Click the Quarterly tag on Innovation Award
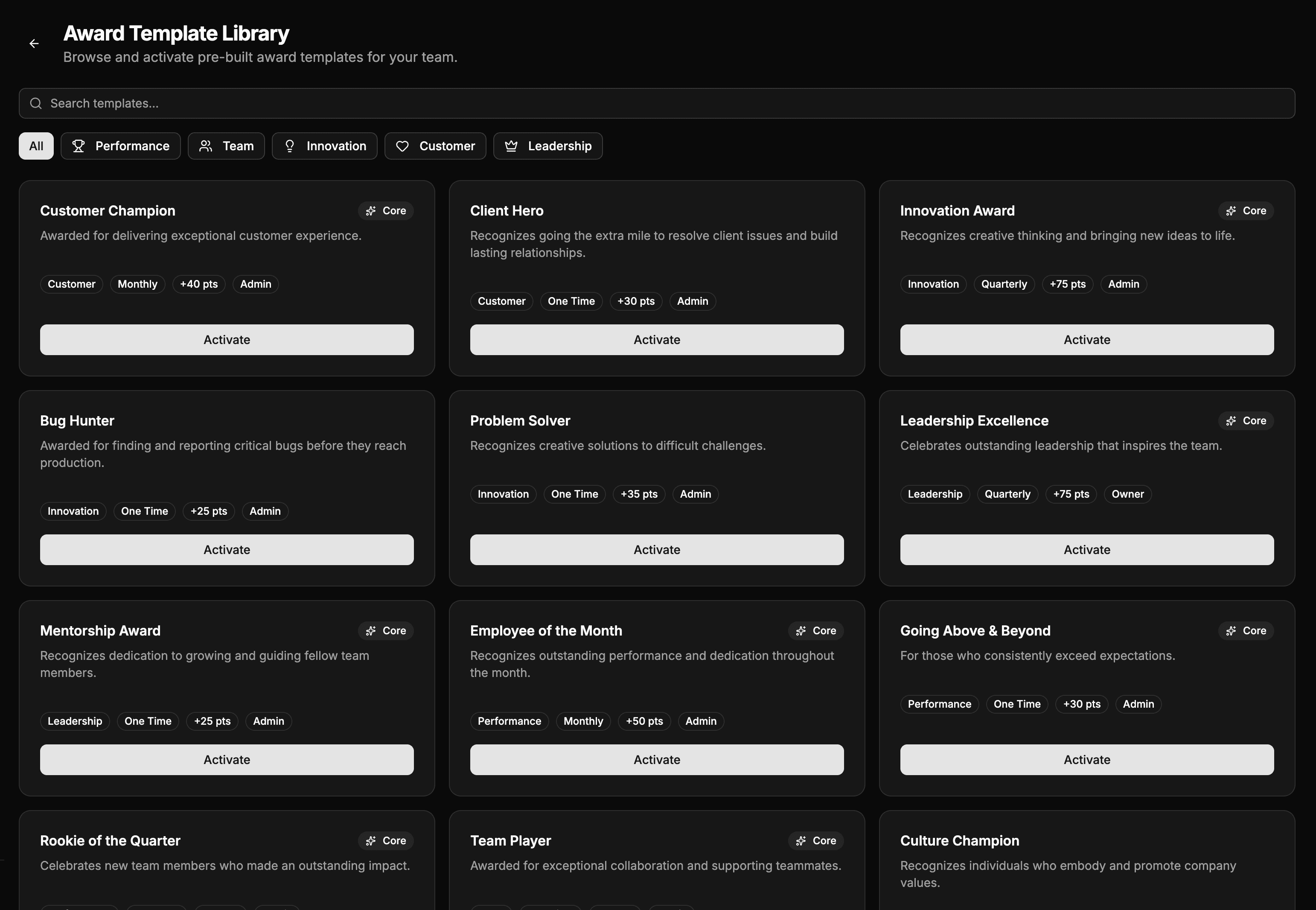1316x910 pixels. pyautogui.click(x=1004, y=284)
